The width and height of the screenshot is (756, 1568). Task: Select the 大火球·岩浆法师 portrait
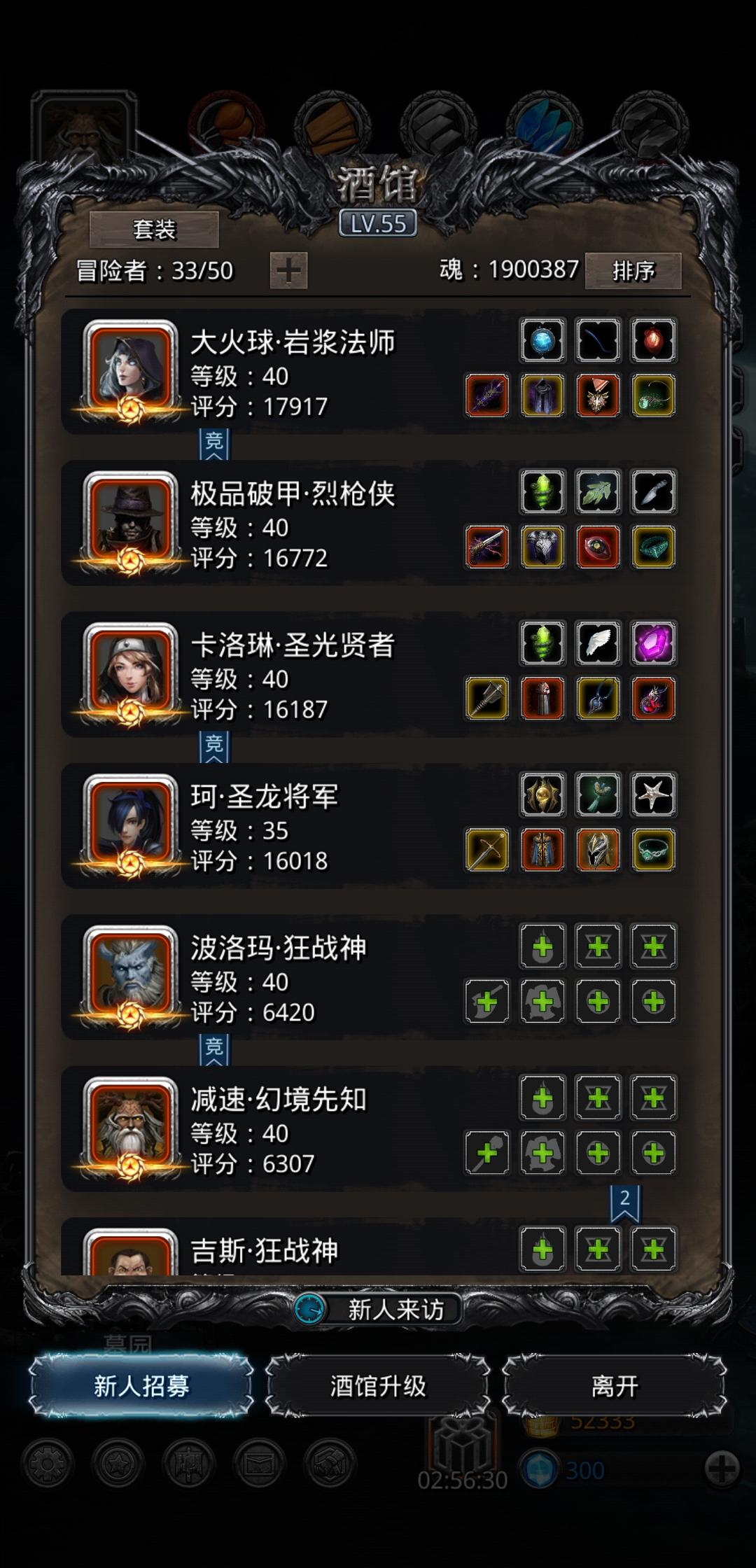pos(129,368)
